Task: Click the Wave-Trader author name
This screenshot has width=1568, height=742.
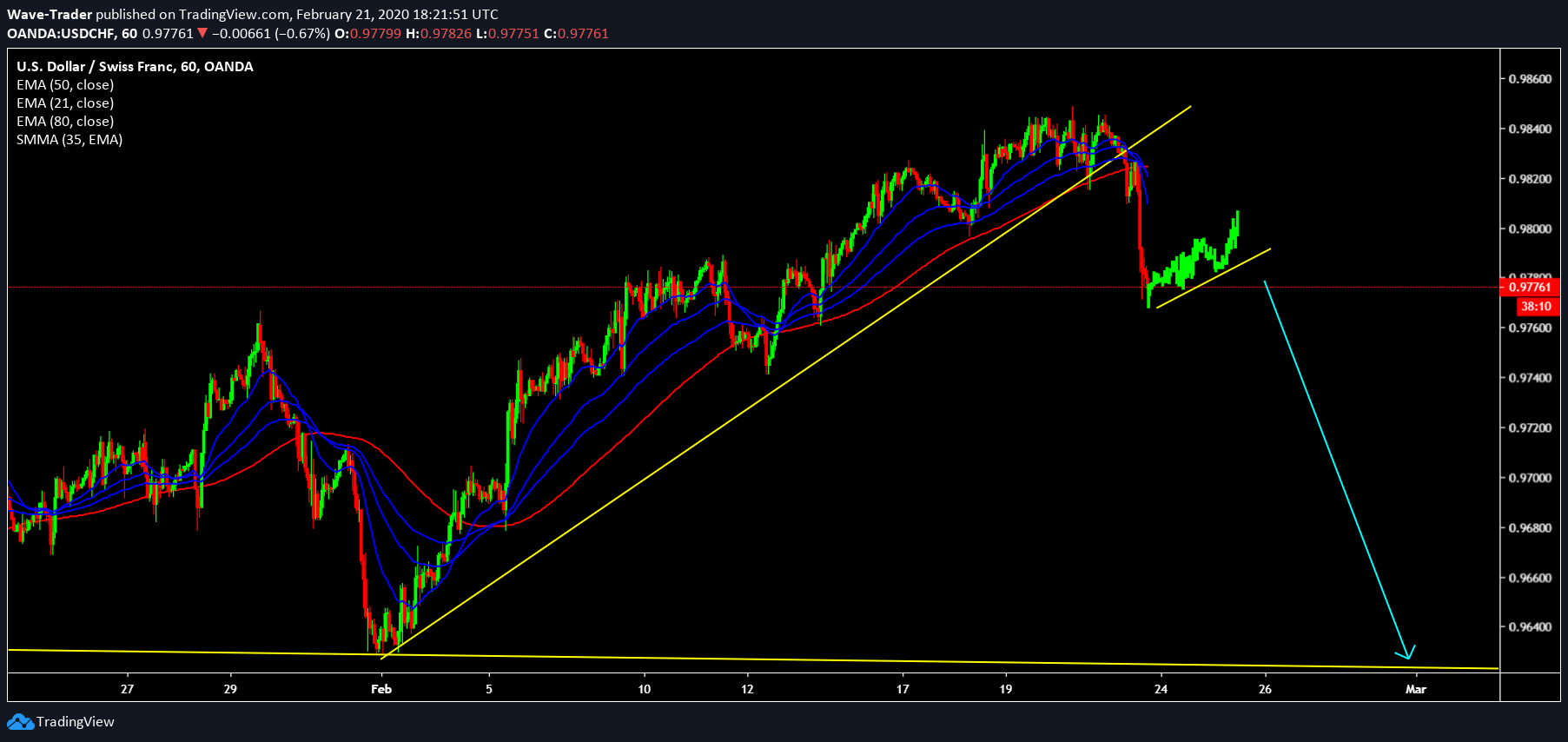Action: [50, 14]
